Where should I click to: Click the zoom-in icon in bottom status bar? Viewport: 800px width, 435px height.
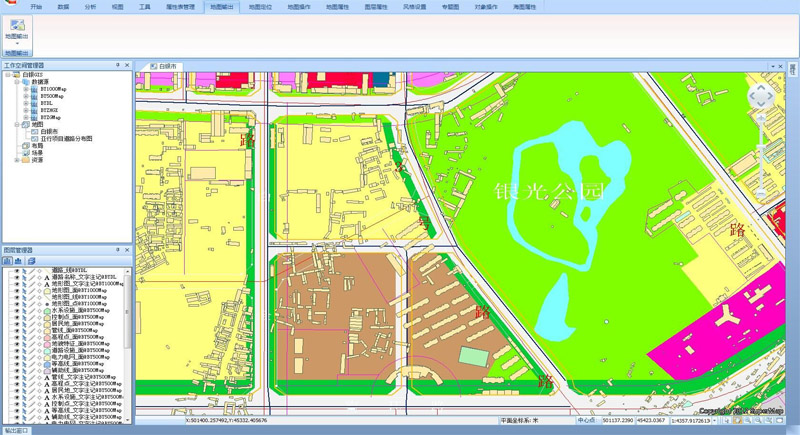(x=747, y=421)
